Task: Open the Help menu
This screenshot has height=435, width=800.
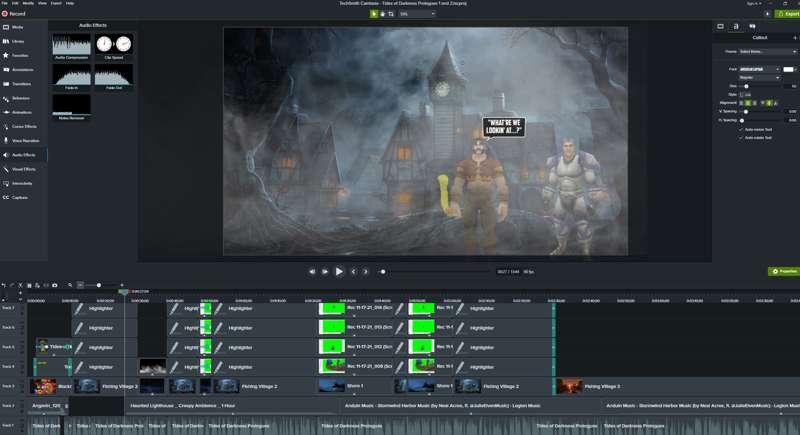Action: coord(70,3)
